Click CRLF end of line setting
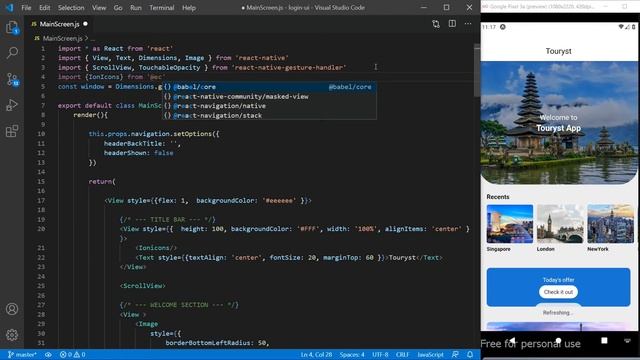 pyautogui.click(x=402, y=355)
